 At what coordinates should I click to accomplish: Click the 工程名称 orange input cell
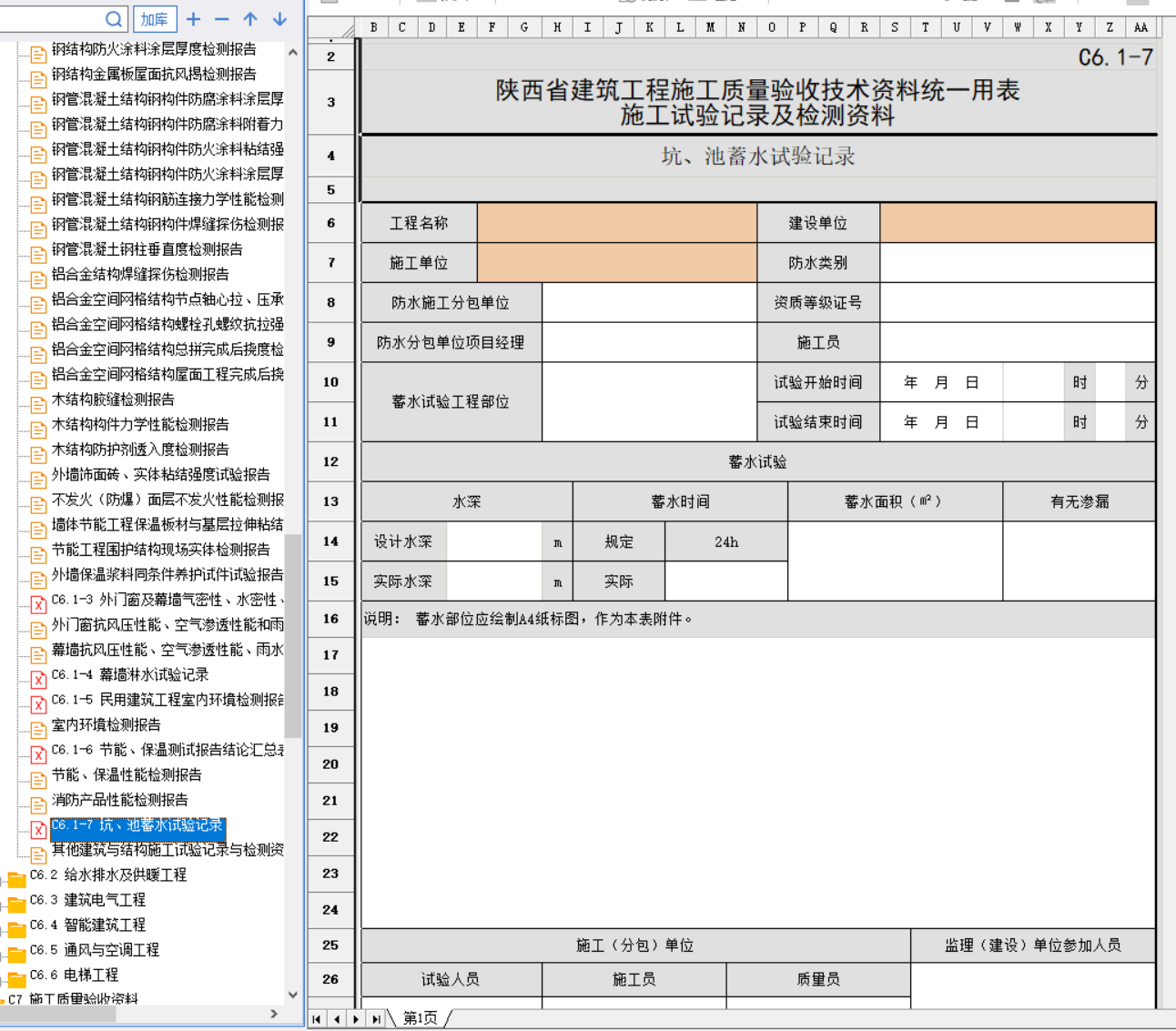[x=616, y=223]
